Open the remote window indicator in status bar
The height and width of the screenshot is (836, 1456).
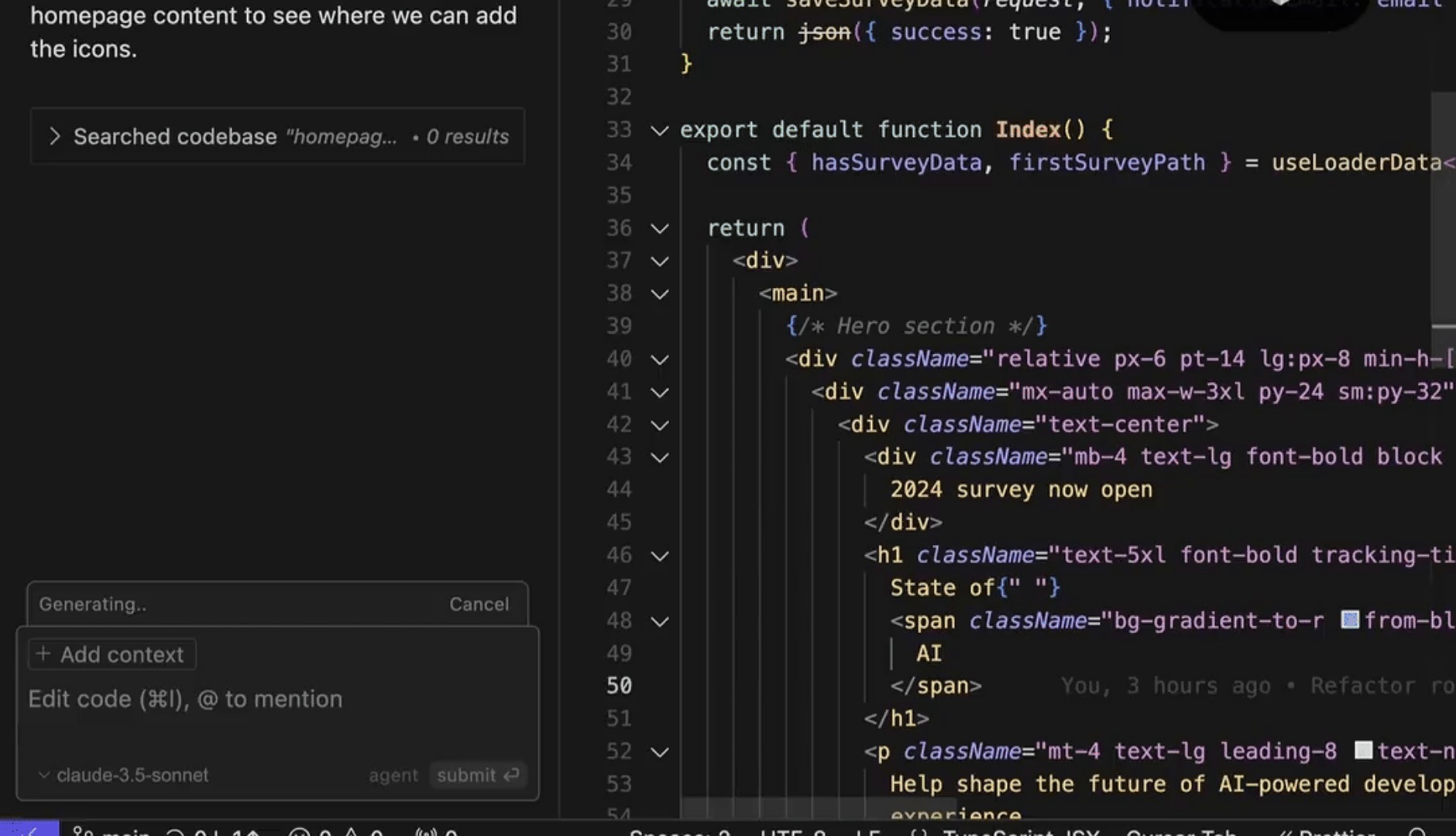[x=29, y=830]
